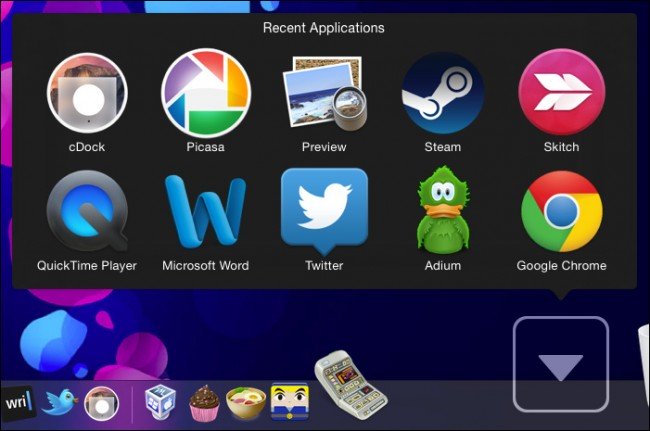650x431 pixels.
Task: Open the tricorder gadget Dock icon
Action: (351, 385)
